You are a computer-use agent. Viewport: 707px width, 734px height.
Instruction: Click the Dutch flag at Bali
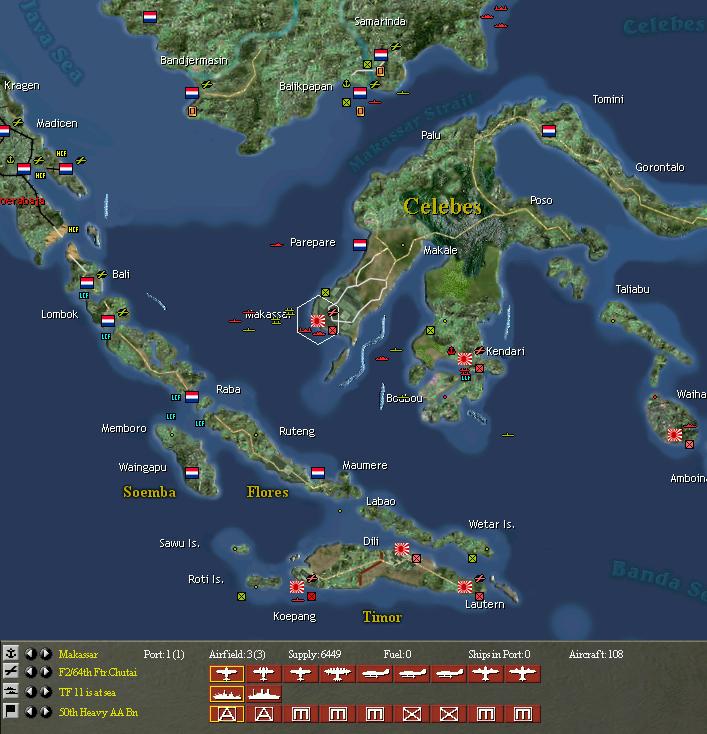[x=87, y=283]
